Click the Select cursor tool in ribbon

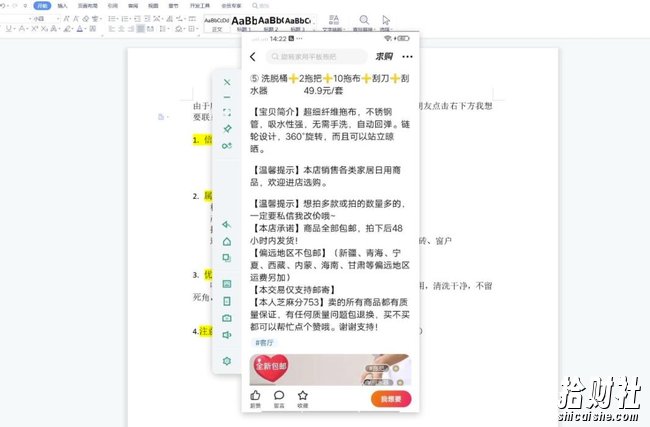[x=386, y=19]
